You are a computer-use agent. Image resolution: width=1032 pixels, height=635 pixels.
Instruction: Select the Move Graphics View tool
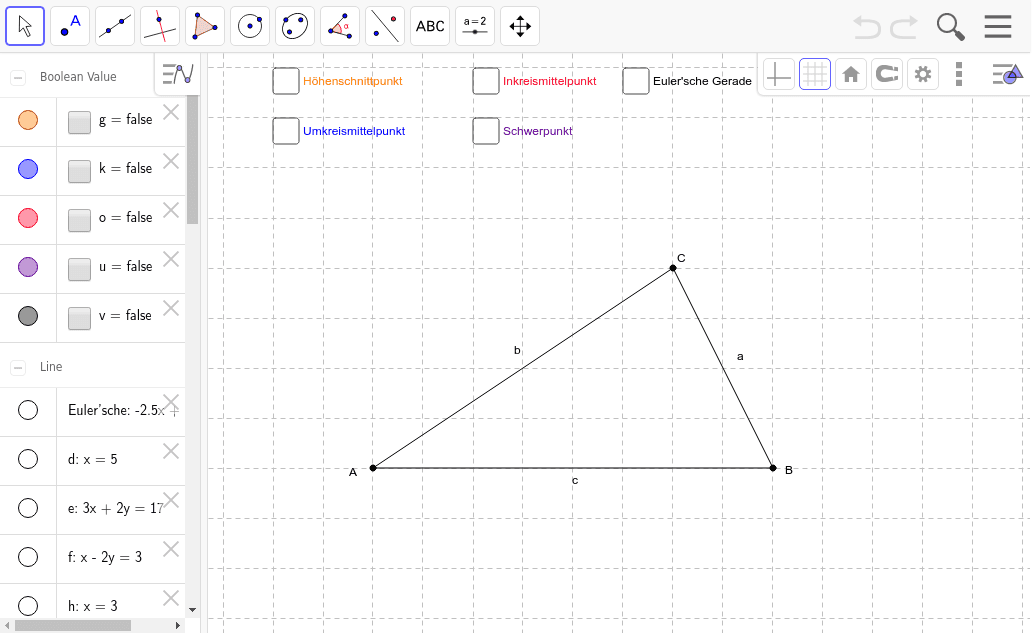point(520,26)
